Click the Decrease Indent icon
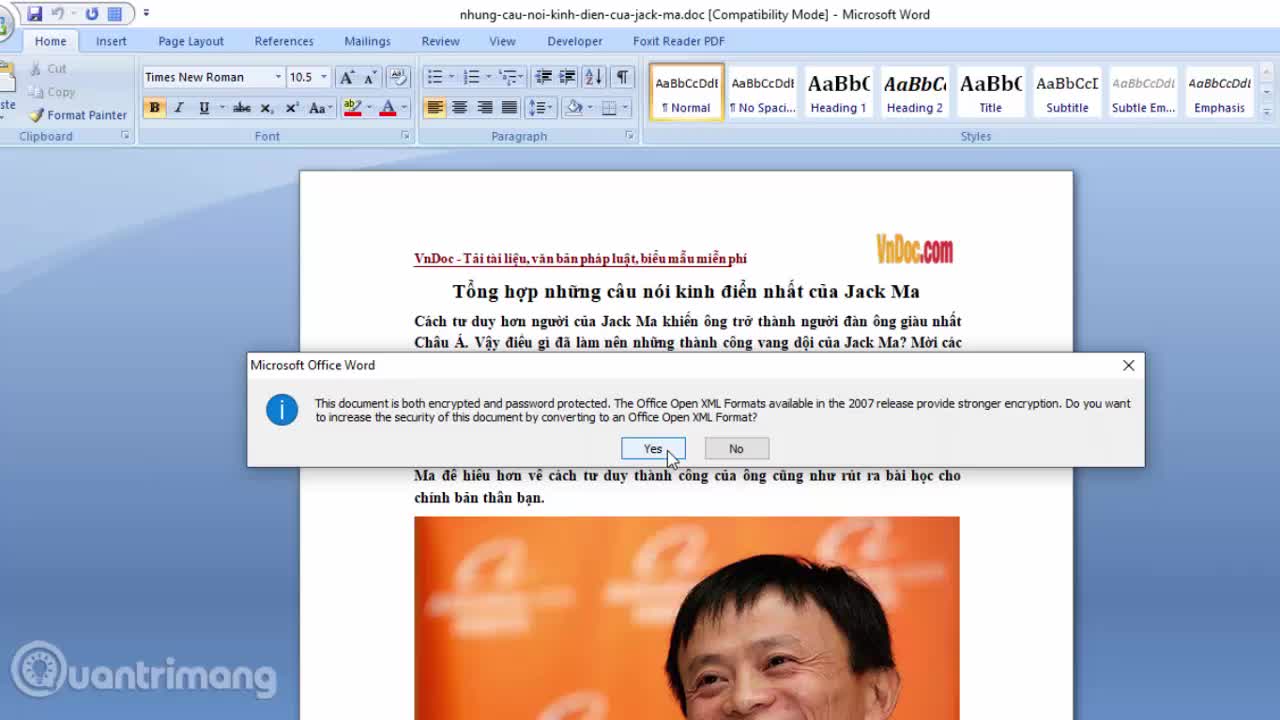The image size is (1280, 720). pos(543,77)
